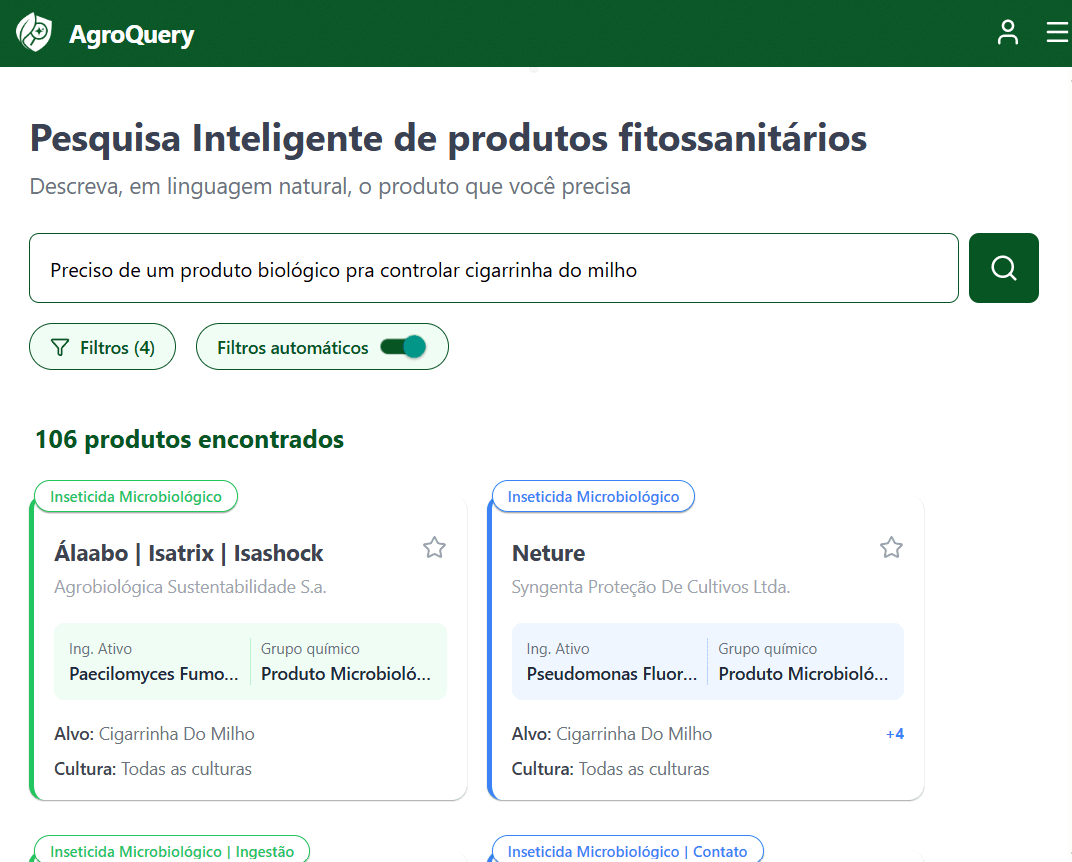1072x862 pixels.
Task: Open the hamburger menu icon
Action: tap(1057, 32)
